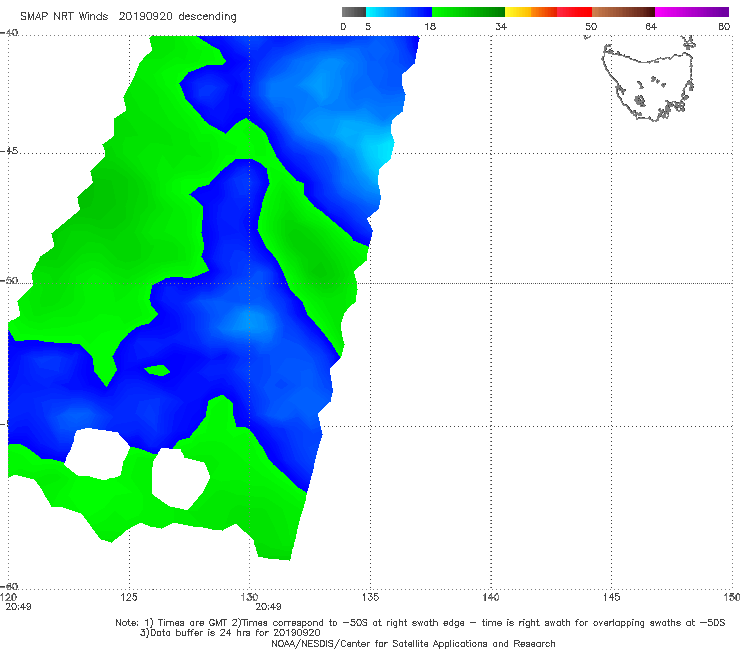Viewport: 740px width, 650px height.
Task: Click the swath time "20:49" under longitude 130
Action: (269, 607)
